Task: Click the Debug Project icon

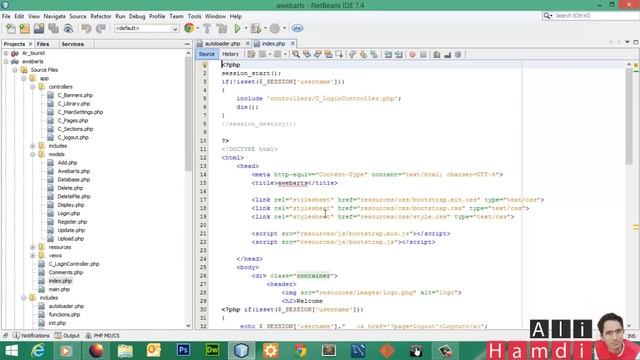Action: point(256,29)
